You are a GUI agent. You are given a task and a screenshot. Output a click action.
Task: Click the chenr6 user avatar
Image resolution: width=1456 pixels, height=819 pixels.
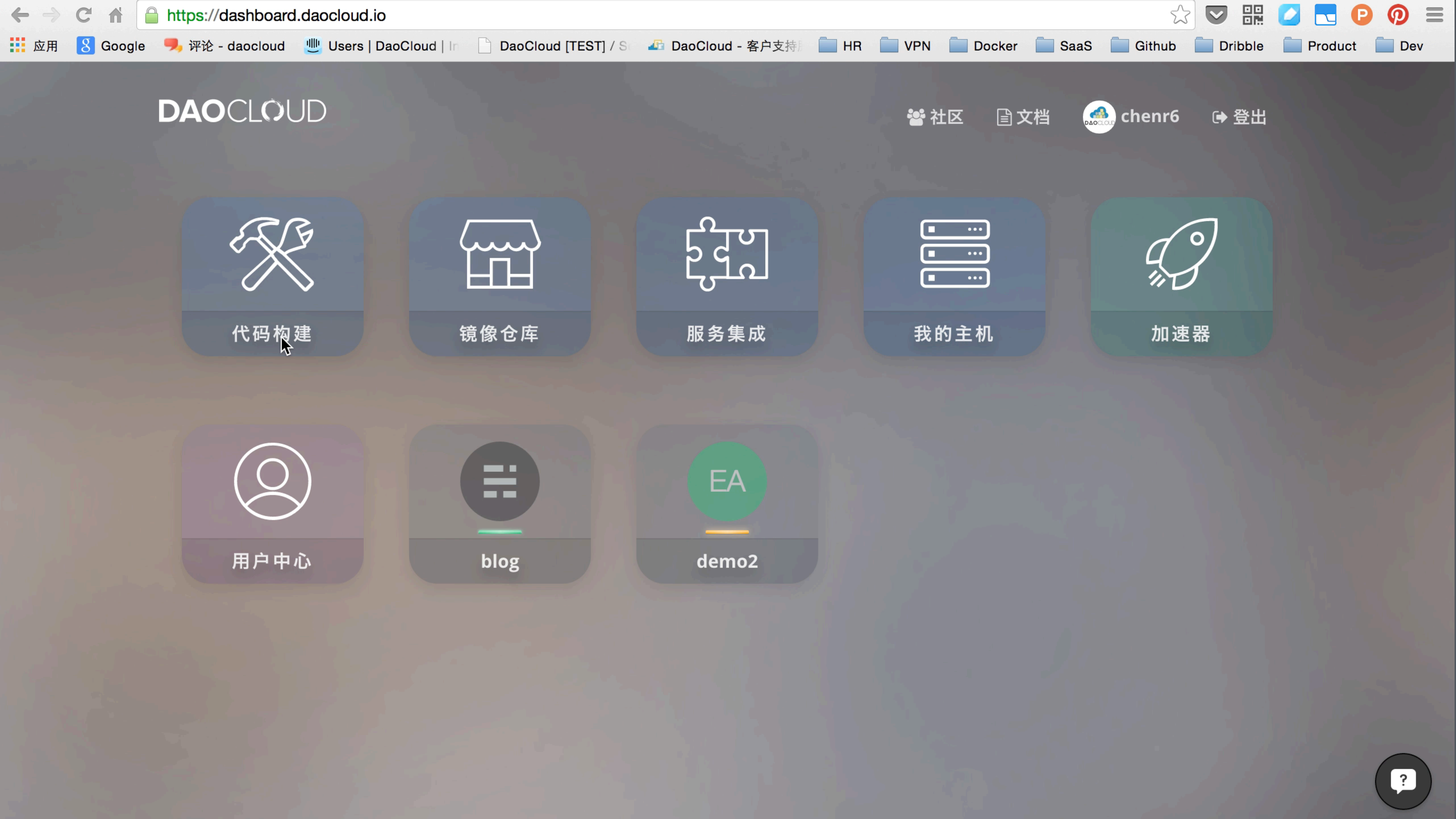coord(1099,117)
